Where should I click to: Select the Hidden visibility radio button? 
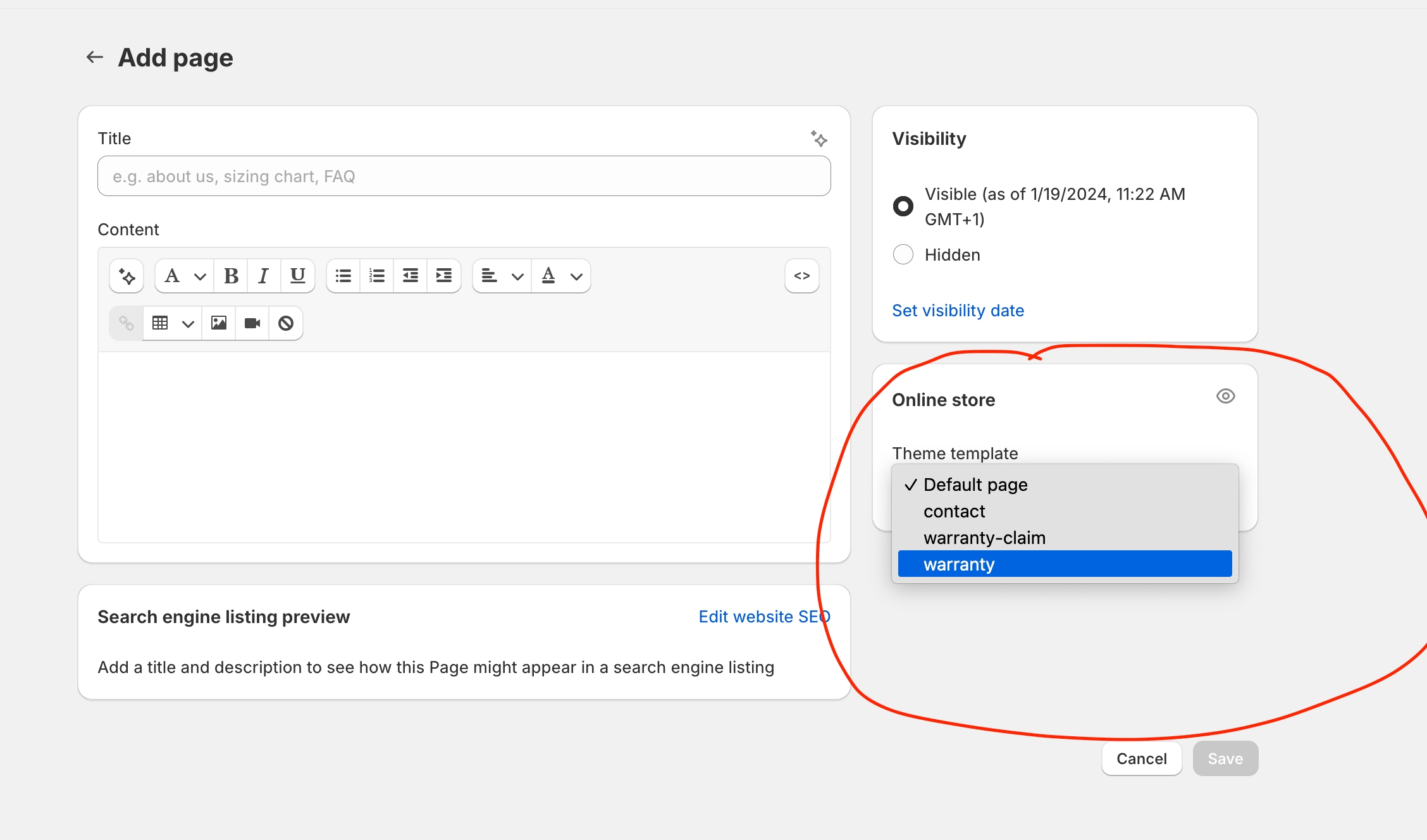pos(903,254)
